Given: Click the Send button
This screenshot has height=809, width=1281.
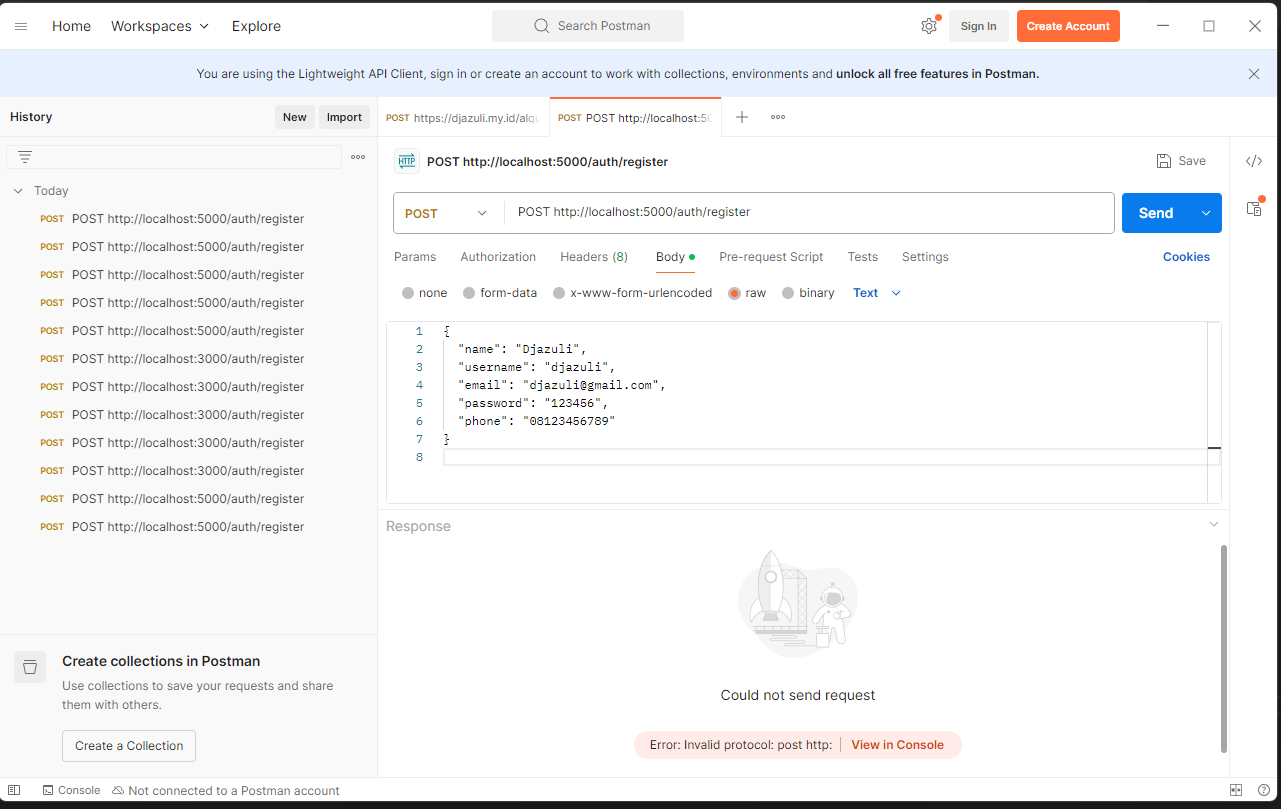Looking at the screenshot, I should tap(1155, 213).
